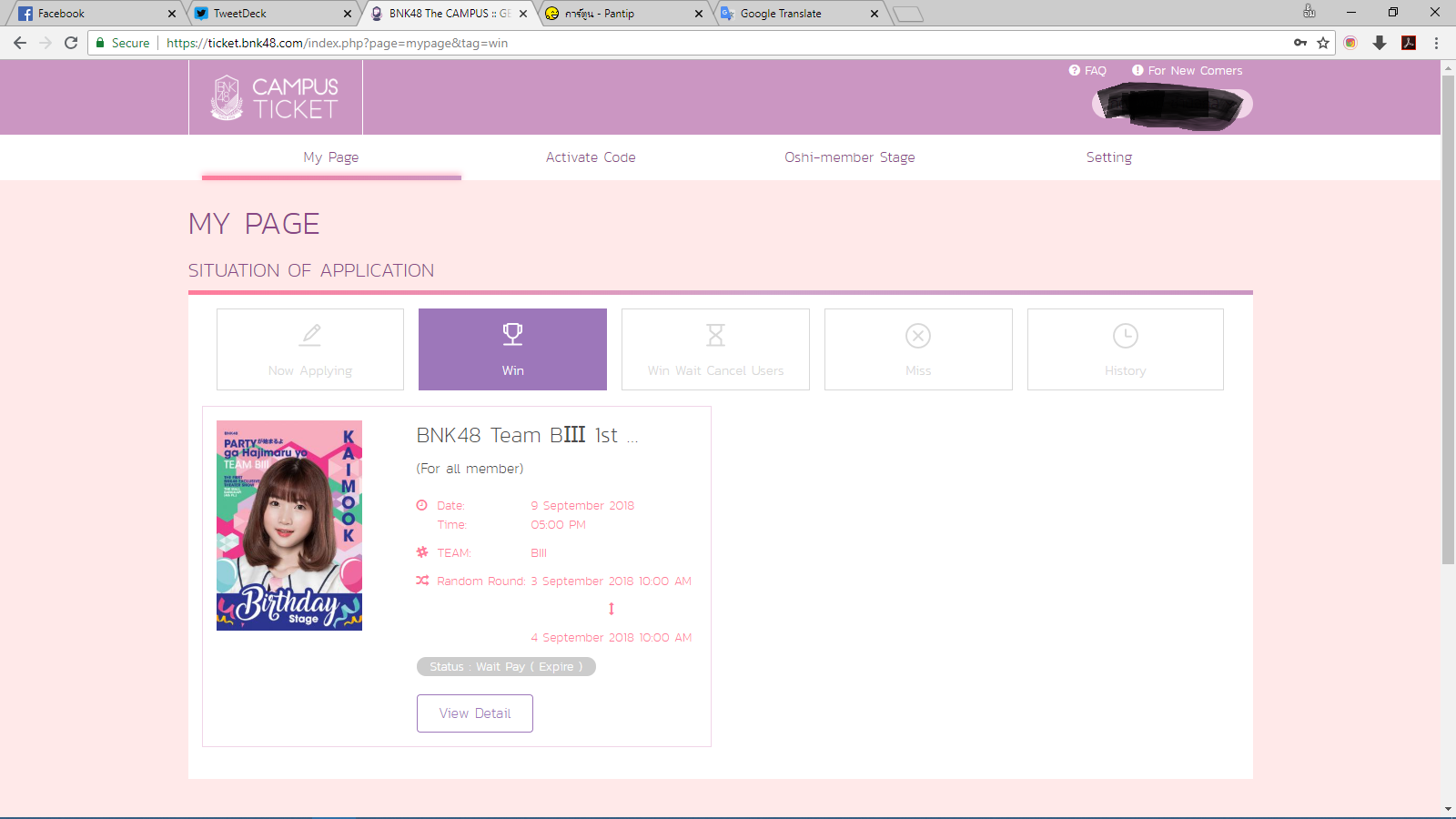Viewport: 1456px width, 819px height.
Task: Close the BNK48 The CAMPUS tab
Action: coord(523,14)
